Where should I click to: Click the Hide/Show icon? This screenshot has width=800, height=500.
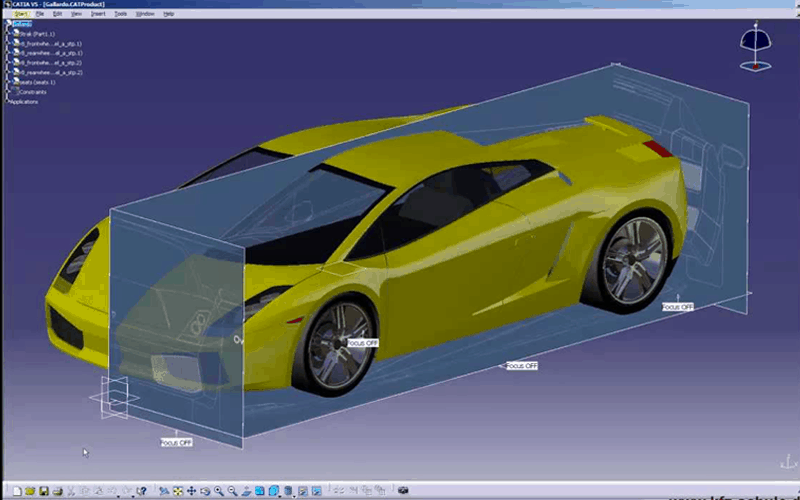(x=303, y=491)
